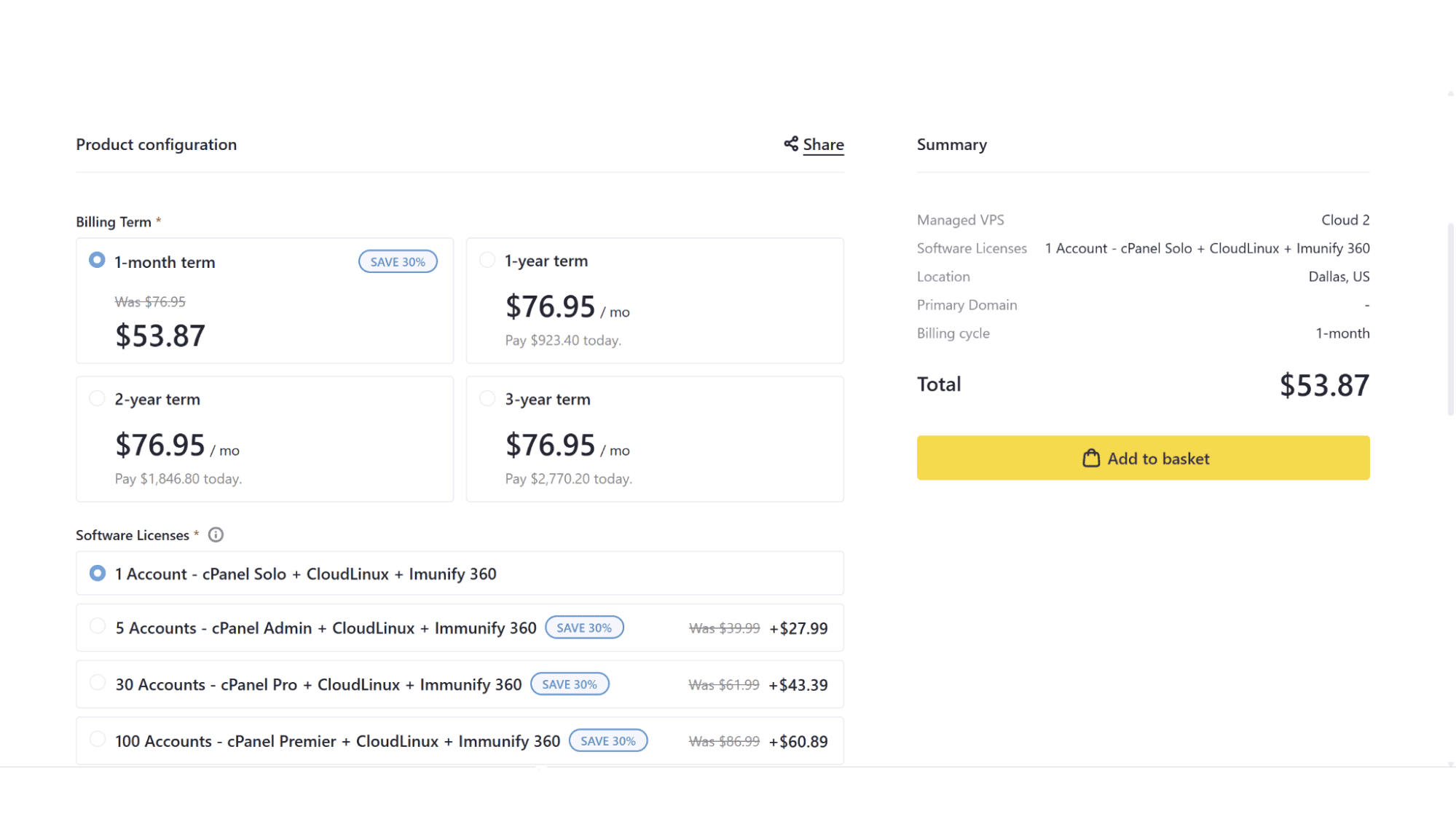Screen dimensions: 1456x819
Task: Choose 1 Account cPanel Solo license radio
Action: point(97,573)
